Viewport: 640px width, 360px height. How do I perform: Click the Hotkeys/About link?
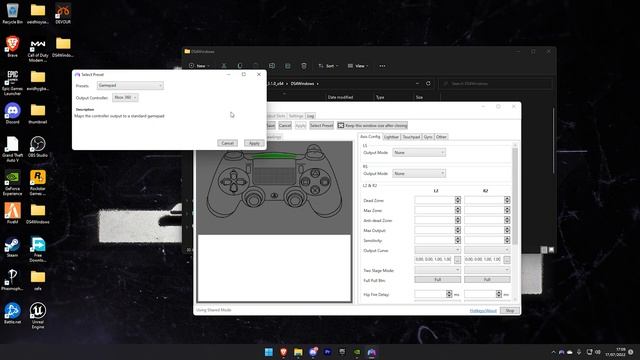pyautogui.click(x=483, y=311)
